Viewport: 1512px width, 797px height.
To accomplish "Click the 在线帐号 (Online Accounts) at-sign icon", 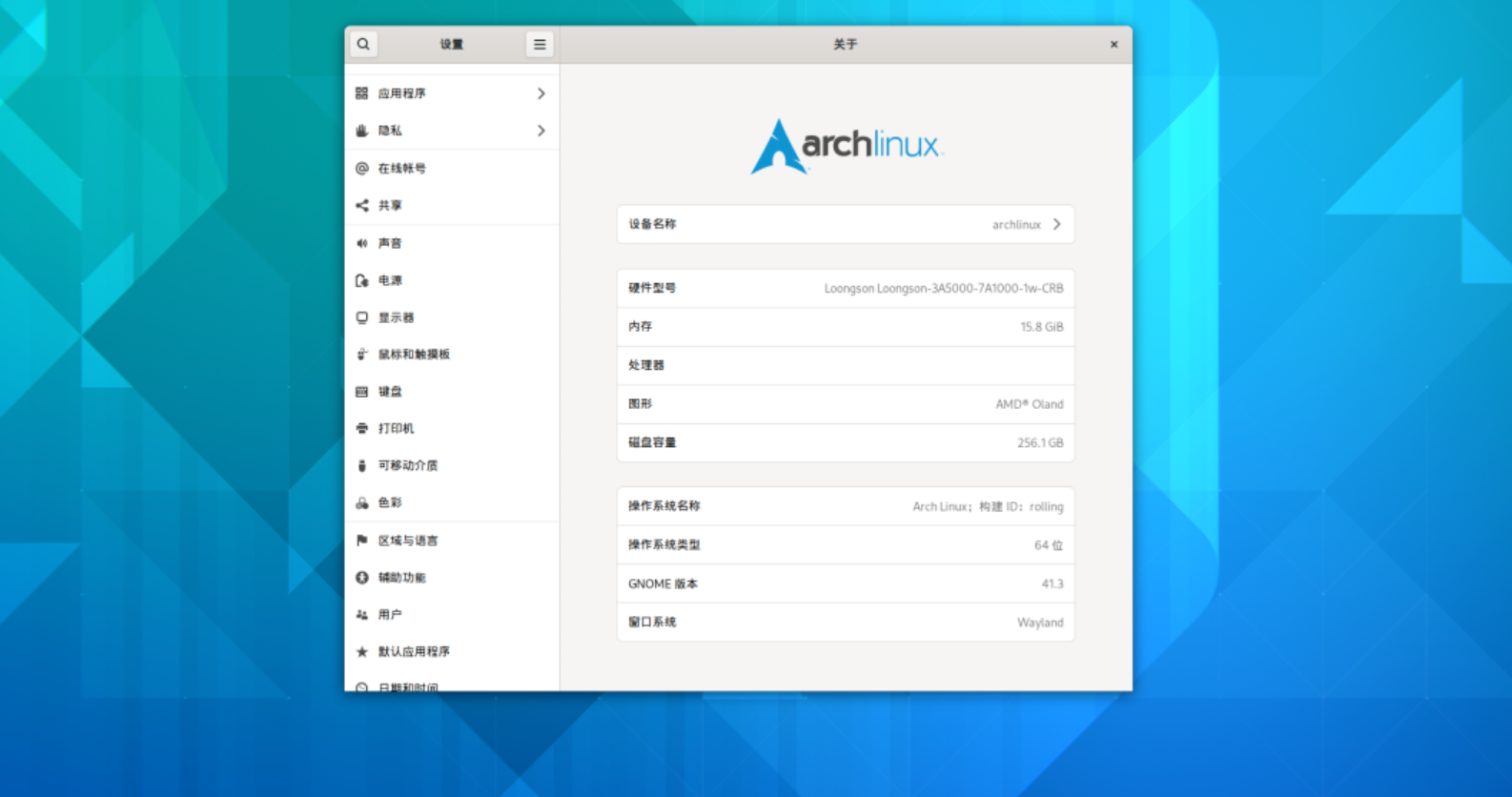I will (362, 169).
